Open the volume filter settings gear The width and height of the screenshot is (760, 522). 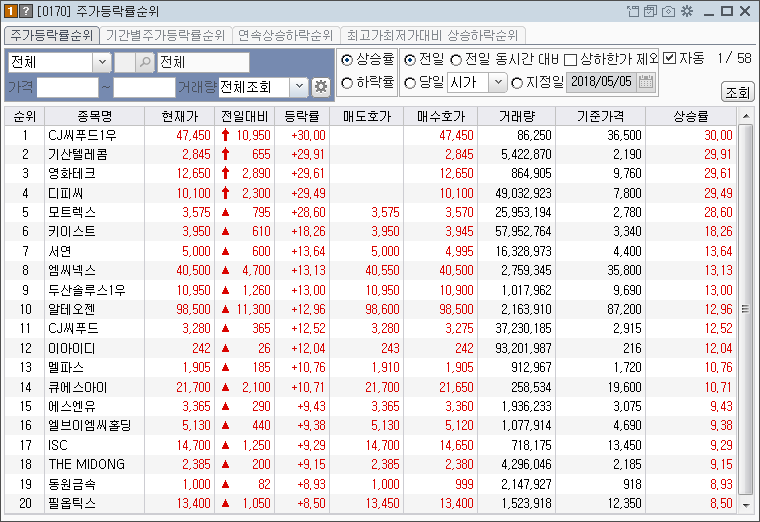tap(320, 87)
